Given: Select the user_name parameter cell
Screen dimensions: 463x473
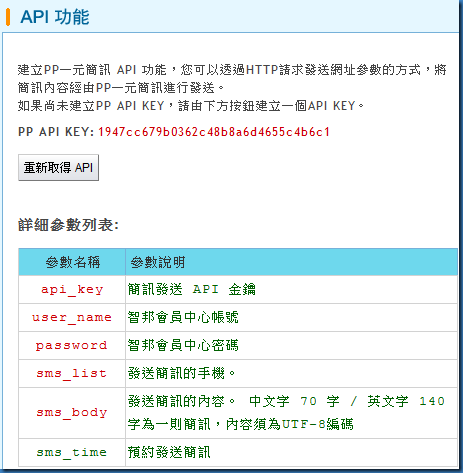Looking at the screenshot, I should click(72, 317).
